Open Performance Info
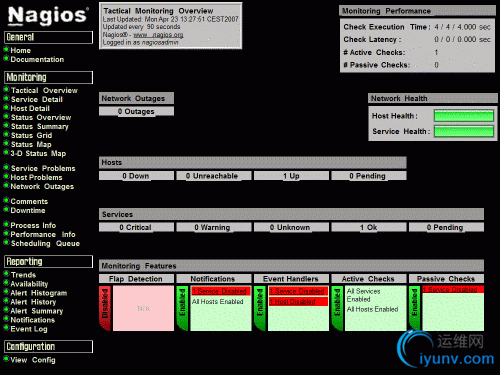This screenshot has width=500, height=375. pos(43,234)
